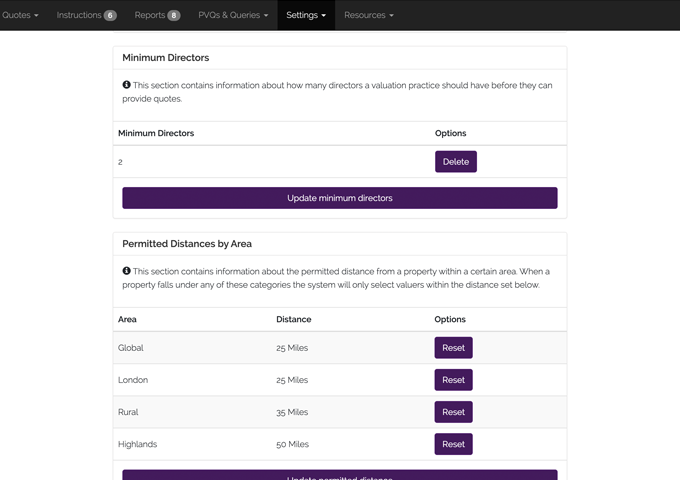The width and height of the screenshot is (680, 480).
Task: Open the Reports nav item
Action: point(149,15)
